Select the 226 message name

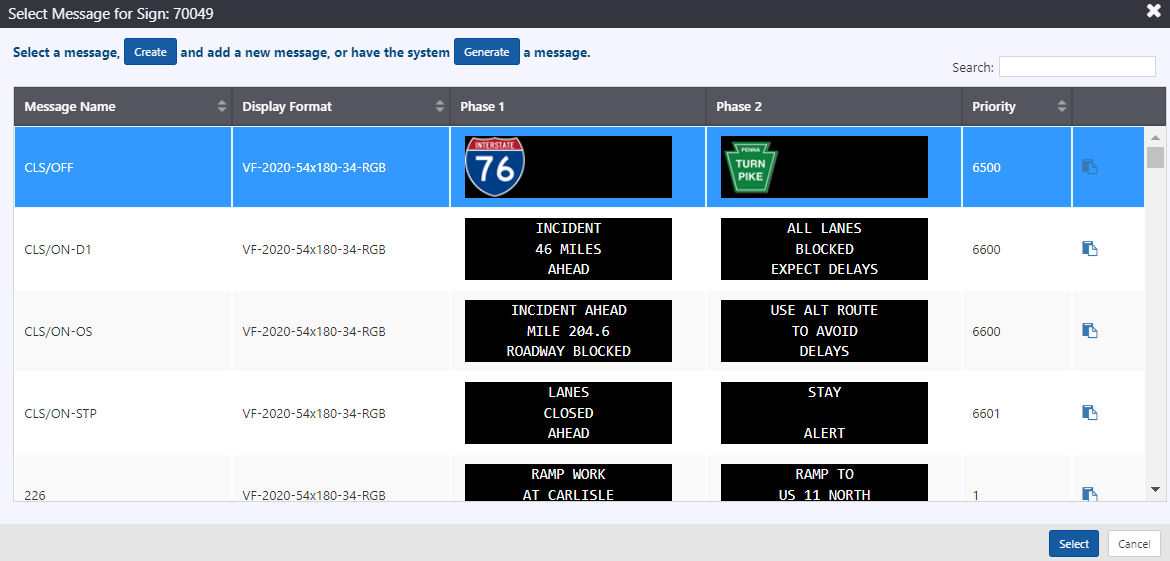click(34, 495)
